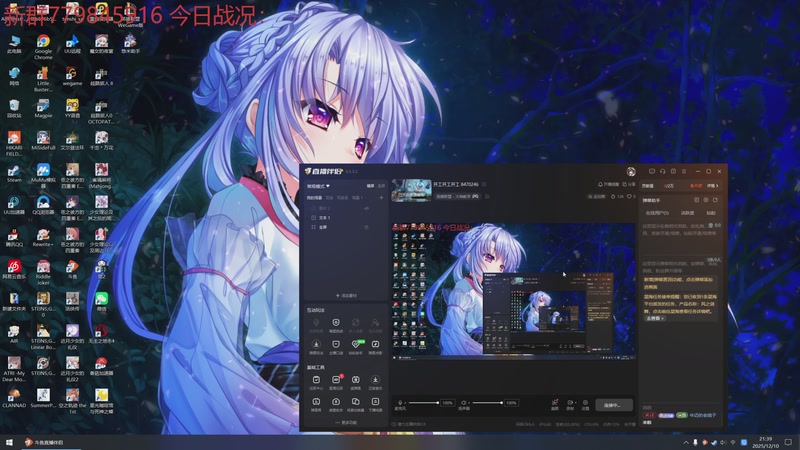The height and width of the screenshot is (450, 800).
Task: Add a new scene with plus button
Action: pos(381,197)
